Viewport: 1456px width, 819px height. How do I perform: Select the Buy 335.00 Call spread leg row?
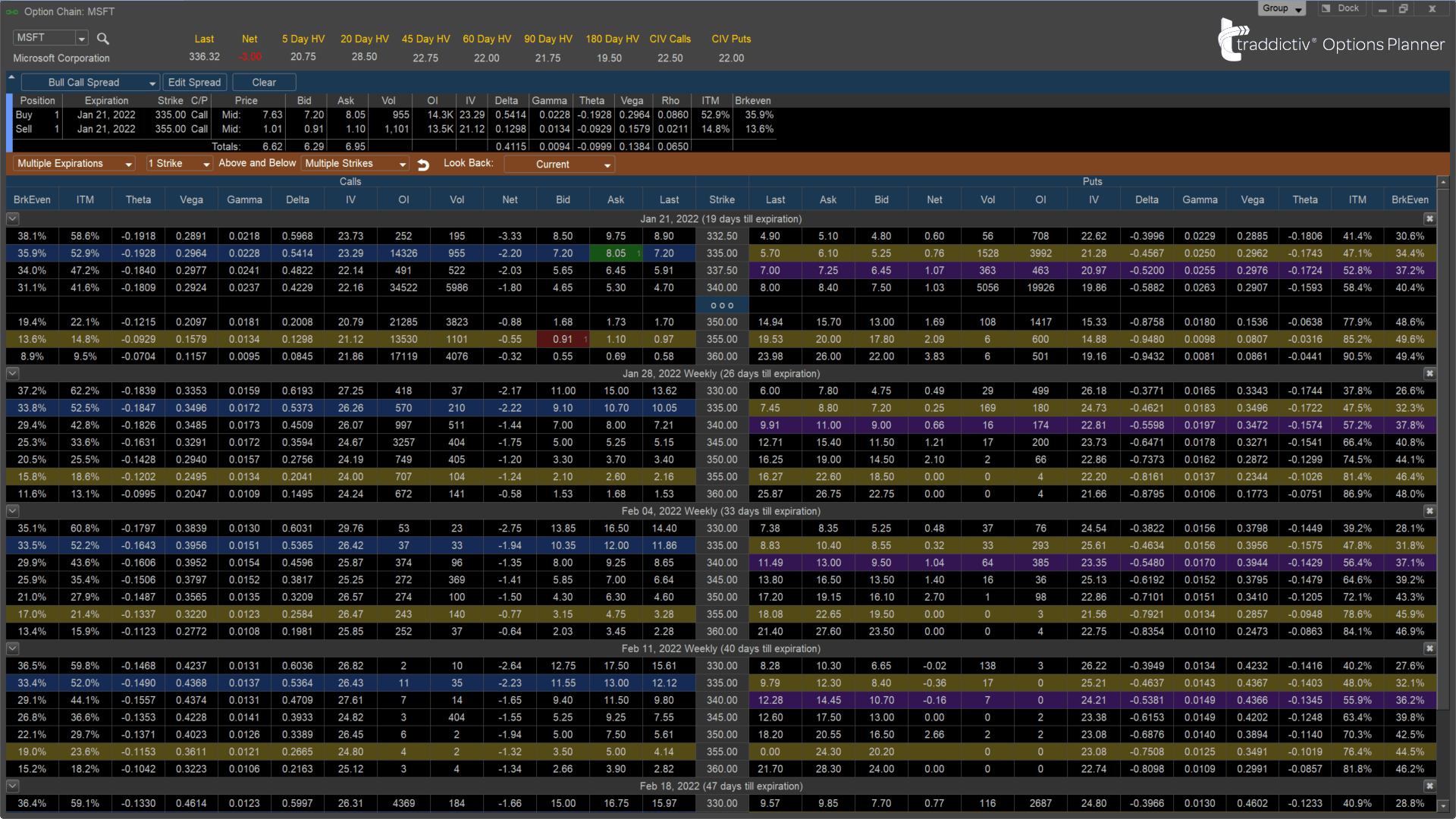coord(394,115)
